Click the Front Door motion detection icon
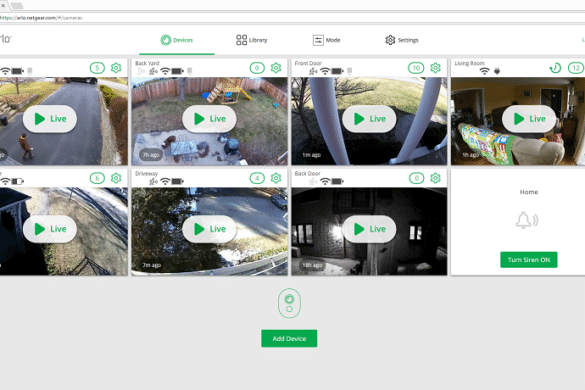Viewport: 585px width, 390px height. 313,71
